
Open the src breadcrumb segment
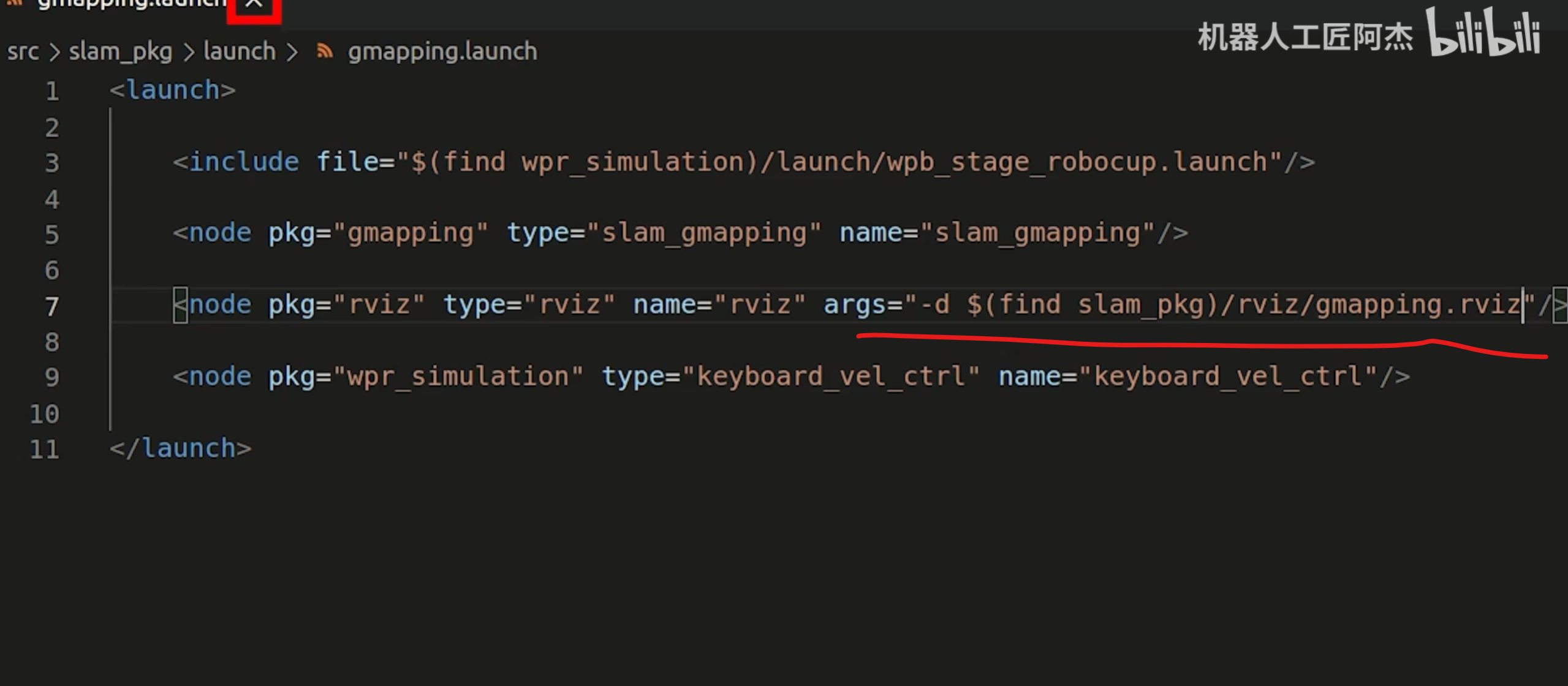(23, 51)
